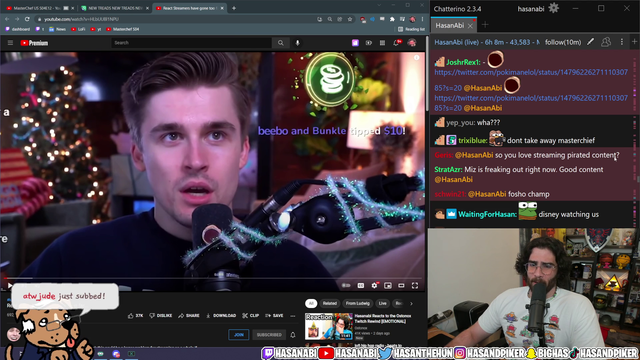
Task: Show more chips with the right chevron
Action: coord(411,303)
